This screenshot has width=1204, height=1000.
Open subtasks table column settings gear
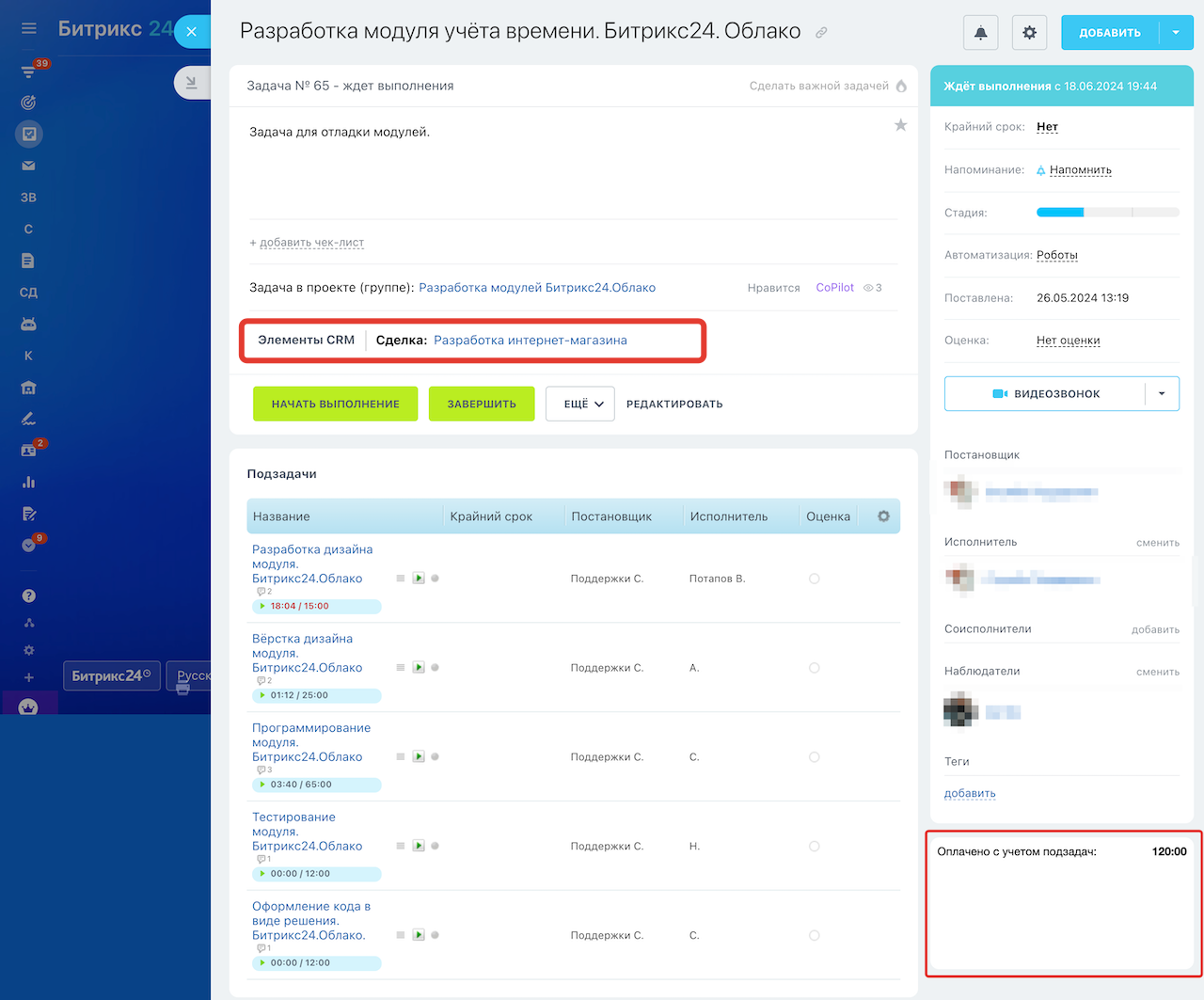[x=883, y=516]
